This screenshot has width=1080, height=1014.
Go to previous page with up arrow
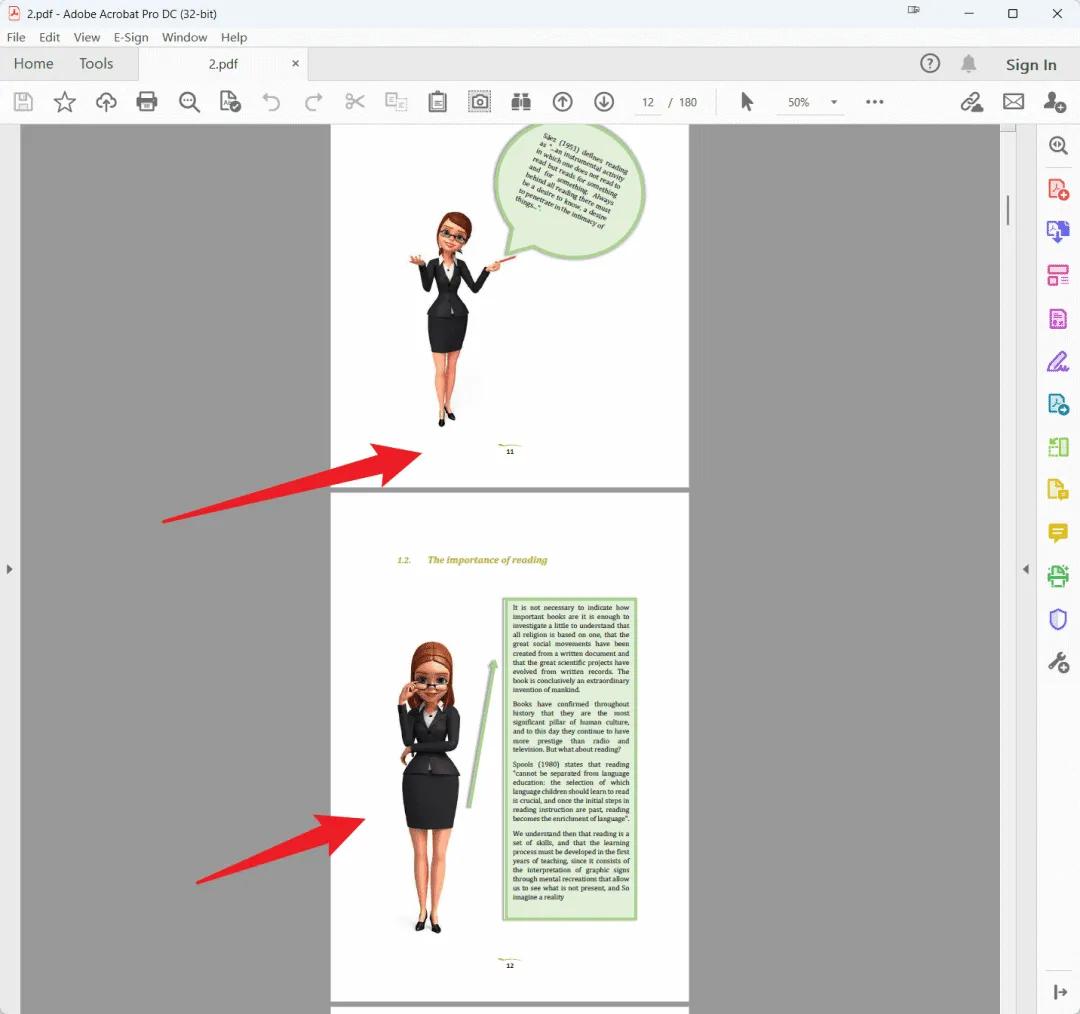tap(563, 102)
